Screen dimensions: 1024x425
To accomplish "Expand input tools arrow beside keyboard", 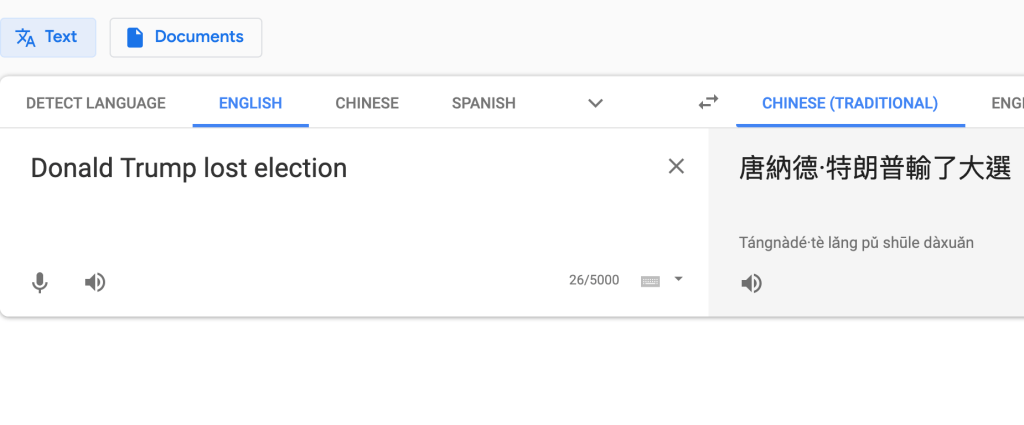I will pyautogui.click(x=678, y=280).
